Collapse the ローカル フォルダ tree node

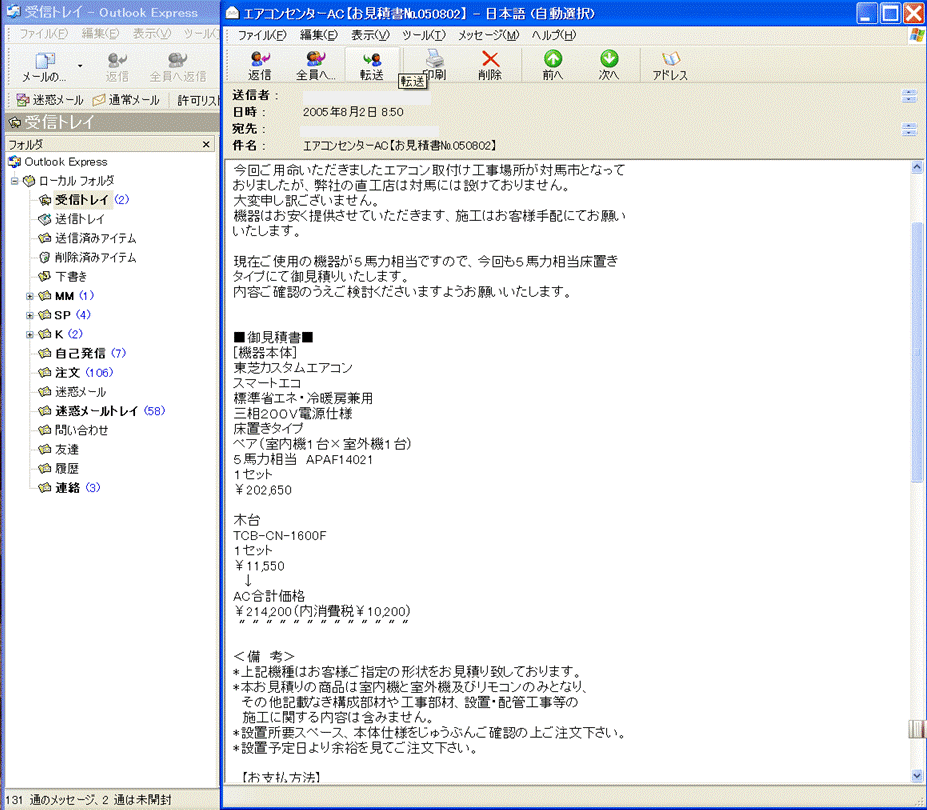[x=15, y=181]
